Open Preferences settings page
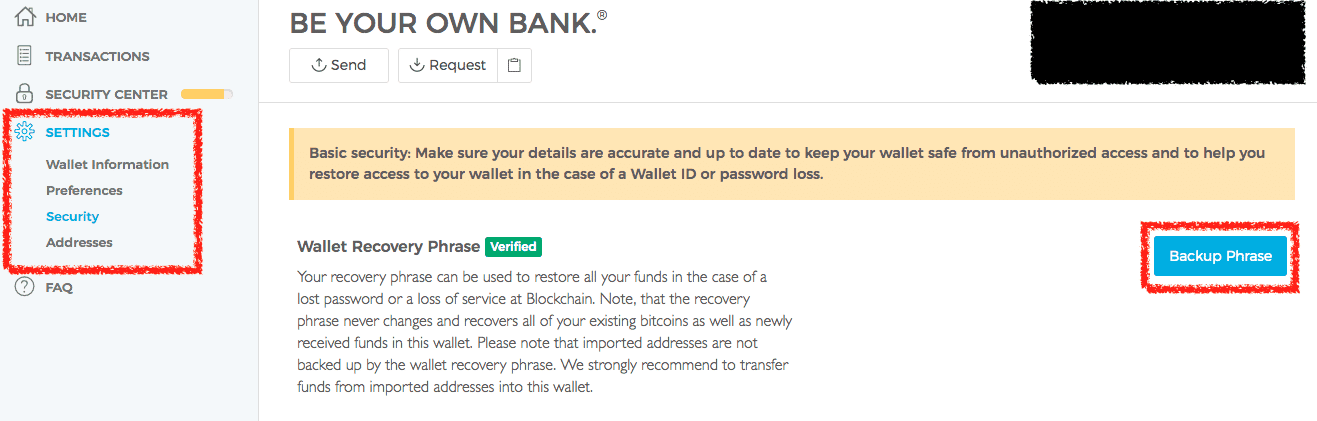1317x421 pixels. click(x=84, y=190)
